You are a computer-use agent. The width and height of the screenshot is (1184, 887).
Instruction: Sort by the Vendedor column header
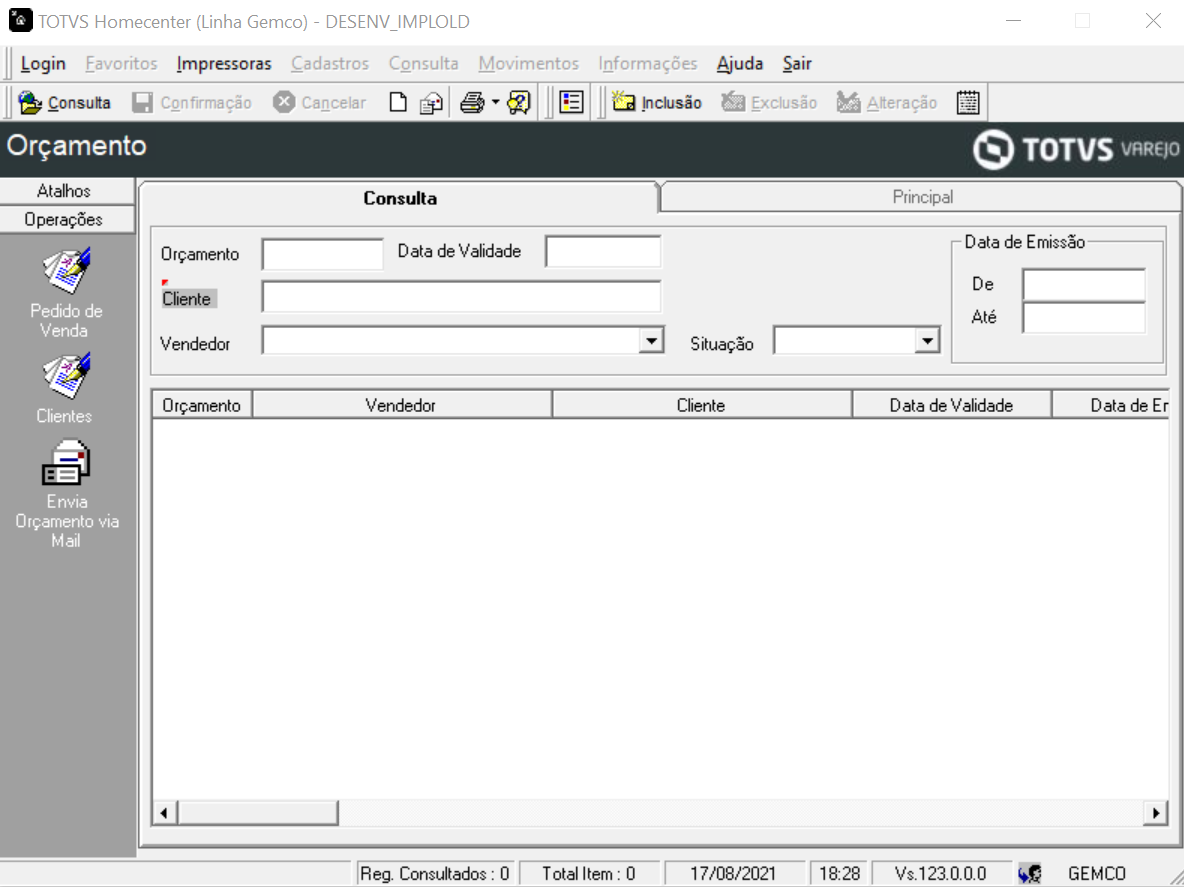coord(401,405)
